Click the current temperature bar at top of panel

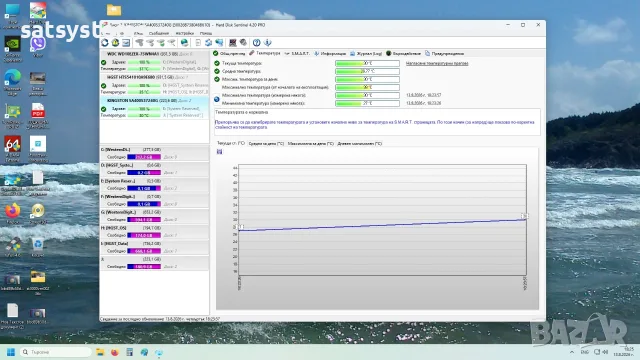[367, 63]
